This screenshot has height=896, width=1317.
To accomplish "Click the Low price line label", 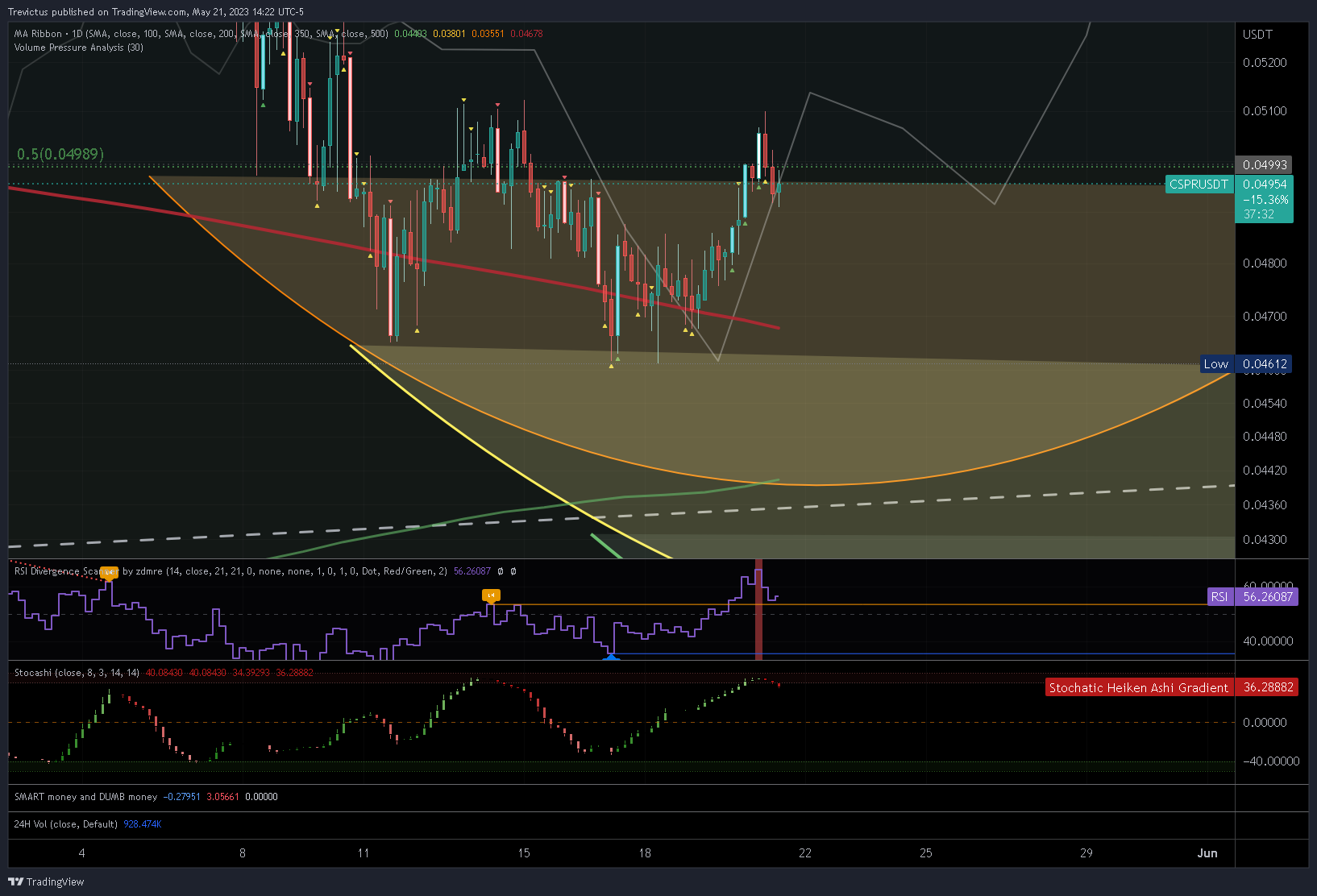I will tap(1216, 364).
